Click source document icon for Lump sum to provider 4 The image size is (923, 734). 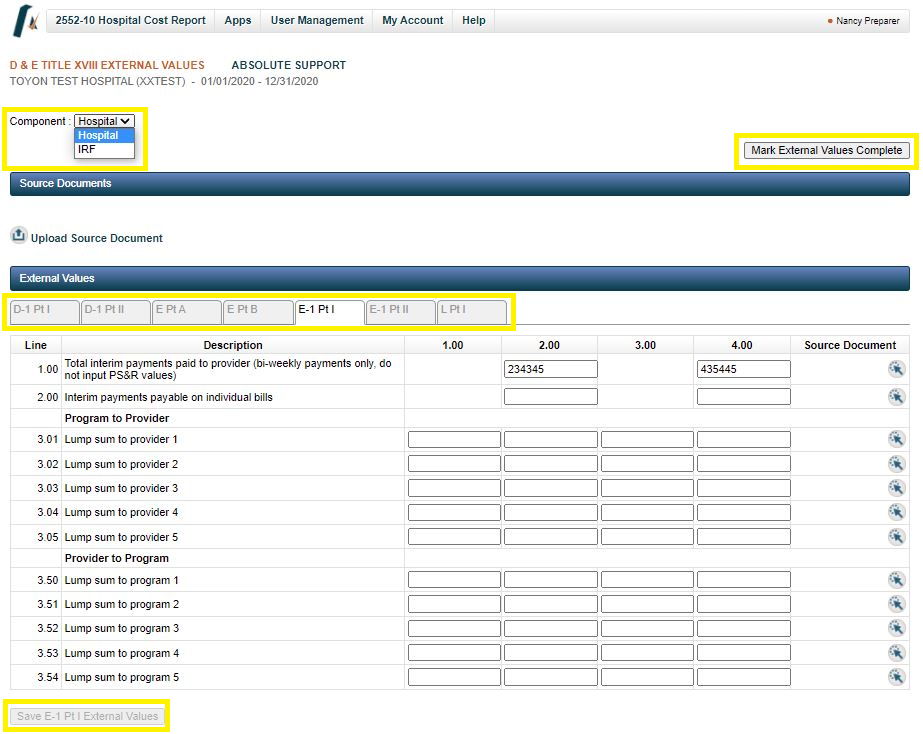click(896, 512)
